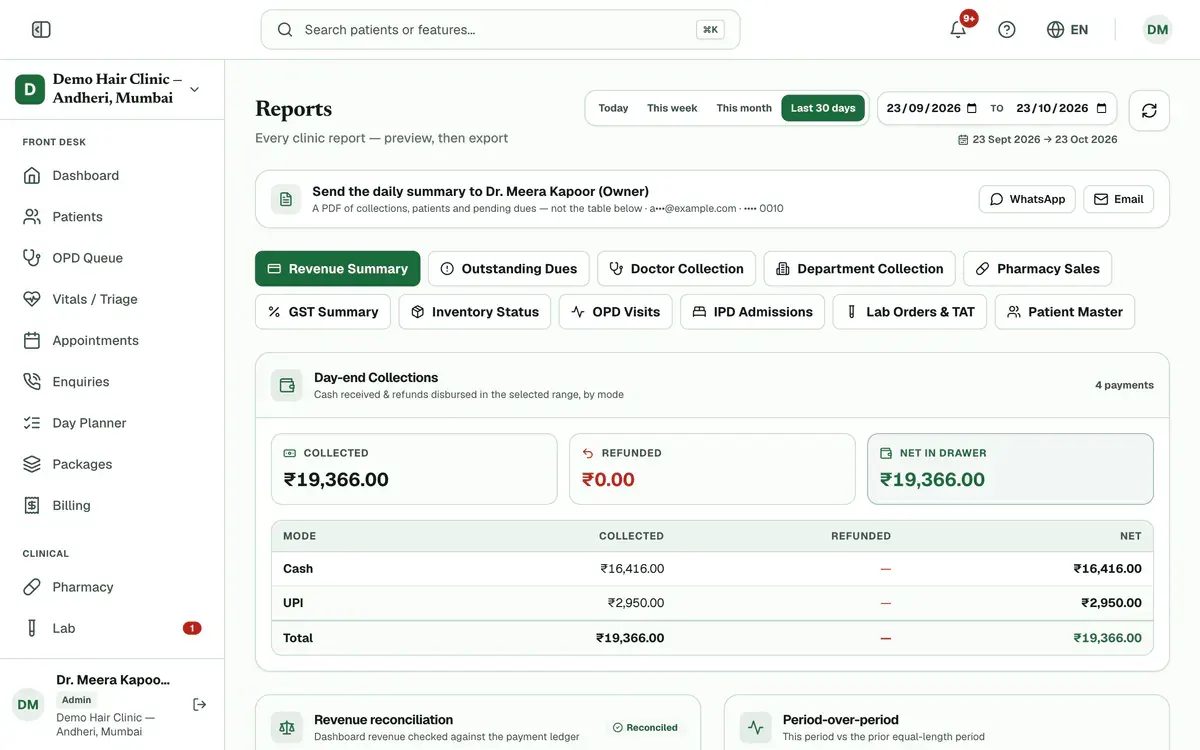1200x750 pixels.
Task: Click the calendar picker on the start date
Action: 973,108
